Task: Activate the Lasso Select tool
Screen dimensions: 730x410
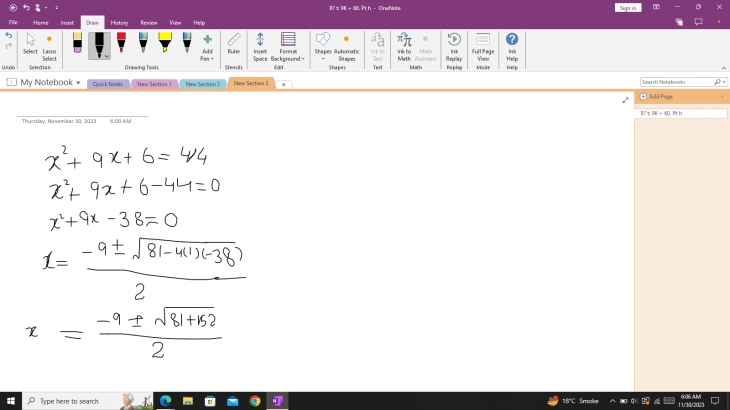Action: pyautogui.click(x=49, y=47)
